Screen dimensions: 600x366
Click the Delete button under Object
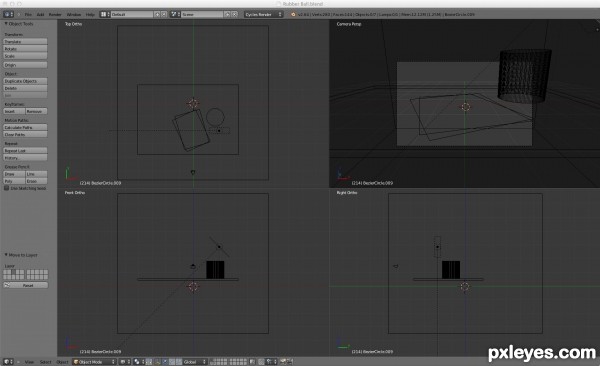[25, 88]
